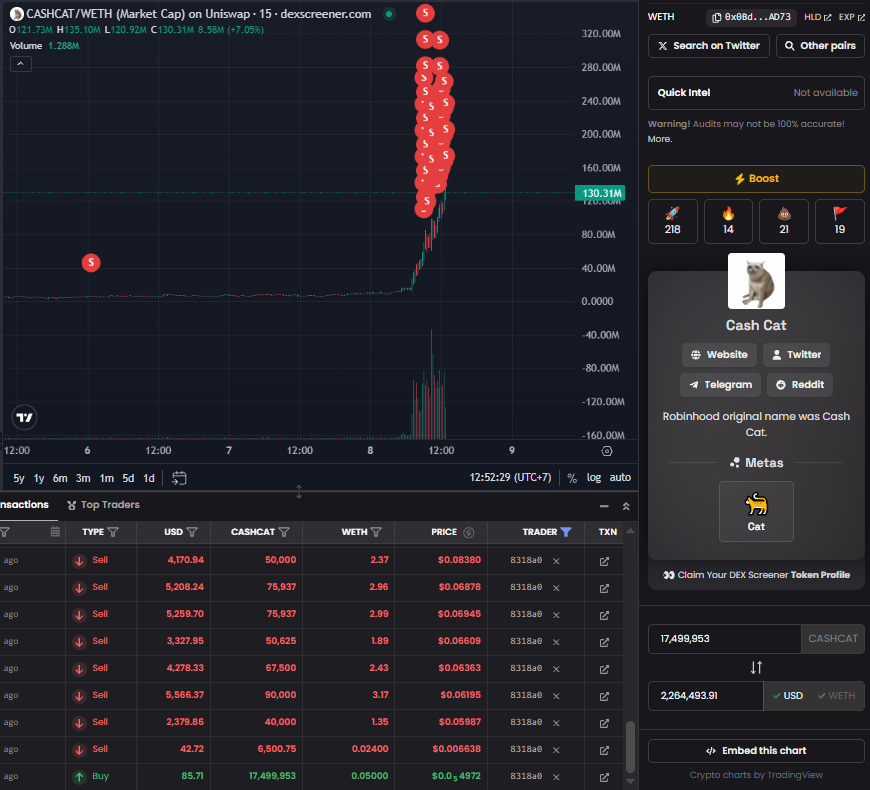Click the Boost button
Viewport: 870px width, 790px height.
(x=756, y=179)
